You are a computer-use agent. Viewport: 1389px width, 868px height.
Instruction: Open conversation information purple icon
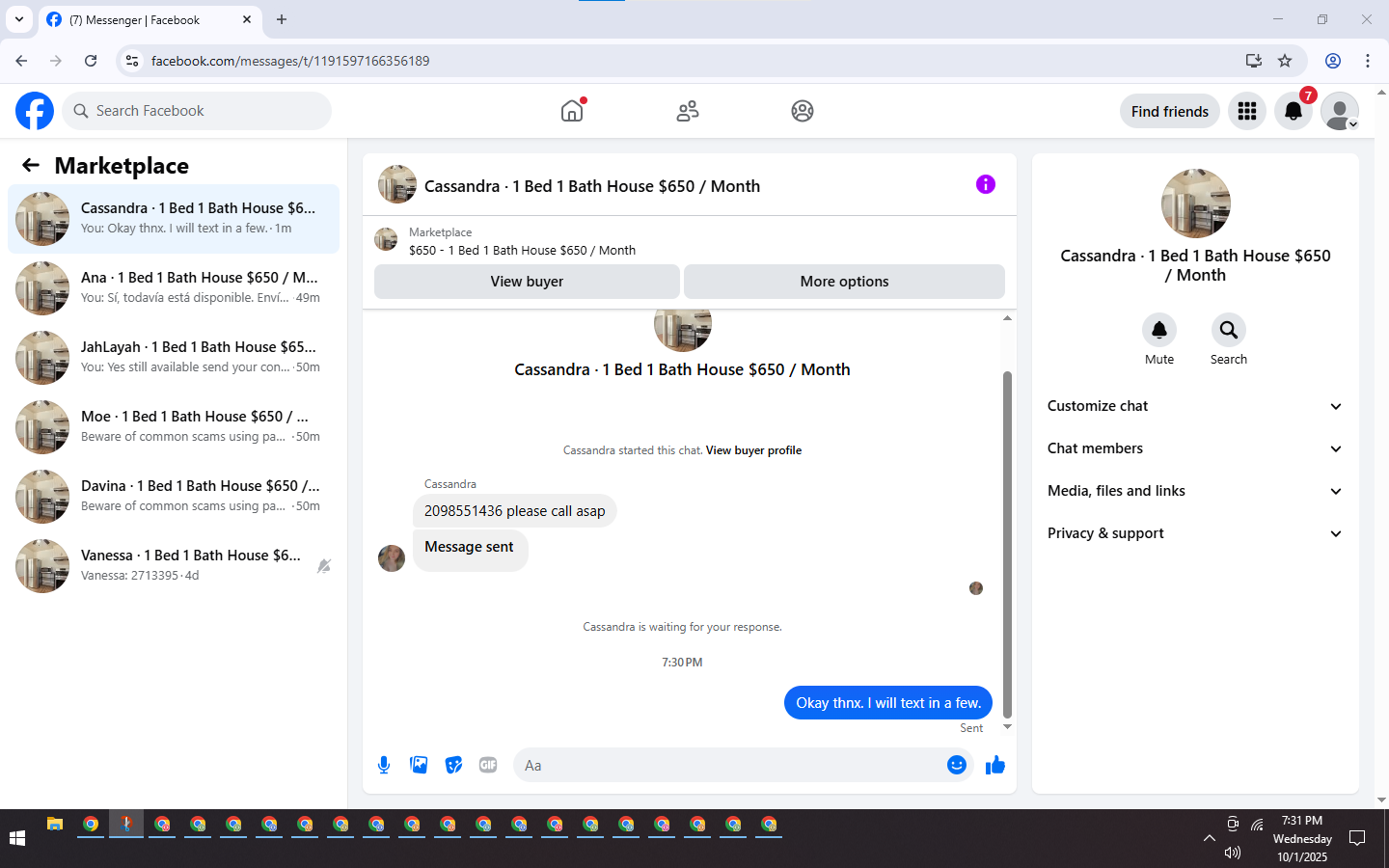(986, 184)
